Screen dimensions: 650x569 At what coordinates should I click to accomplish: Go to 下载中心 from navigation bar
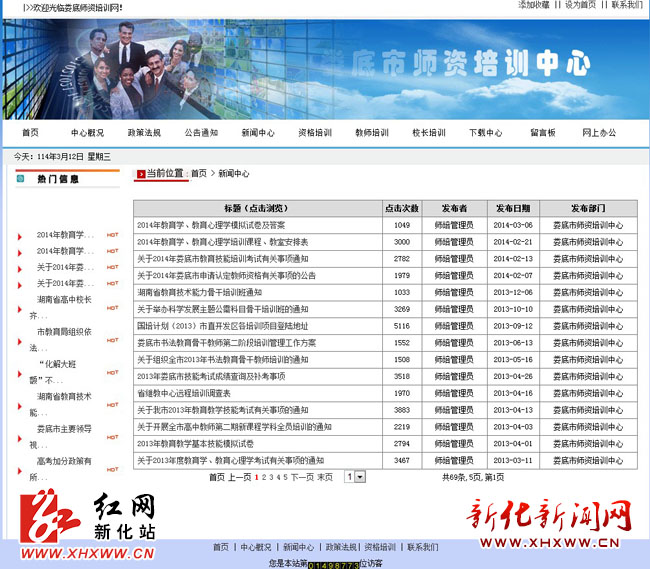coord(486,132)
